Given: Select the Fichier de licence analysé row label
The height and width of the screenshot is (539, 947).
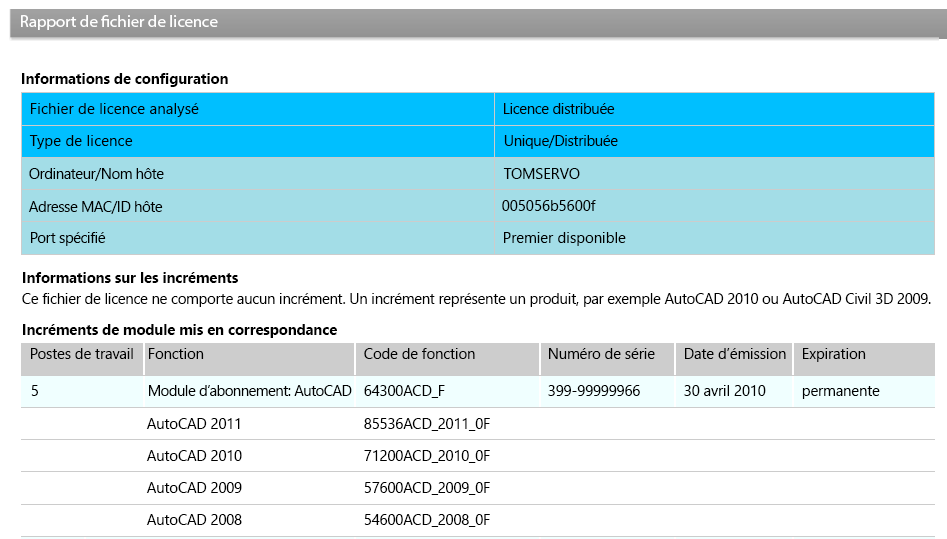Looking at the screenshot, I should tap(114, 109).
